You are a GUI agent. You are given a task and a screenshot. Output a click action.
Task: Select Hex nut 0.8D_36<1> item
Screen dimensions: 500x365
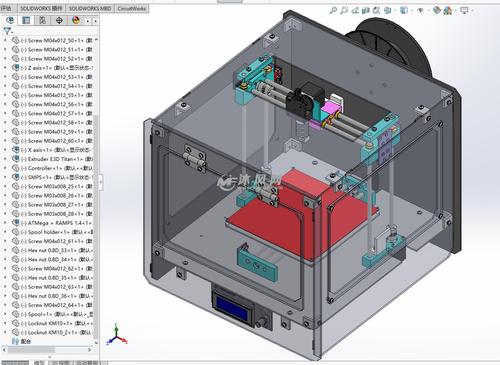pyautogui.click(x=52, y=296)
